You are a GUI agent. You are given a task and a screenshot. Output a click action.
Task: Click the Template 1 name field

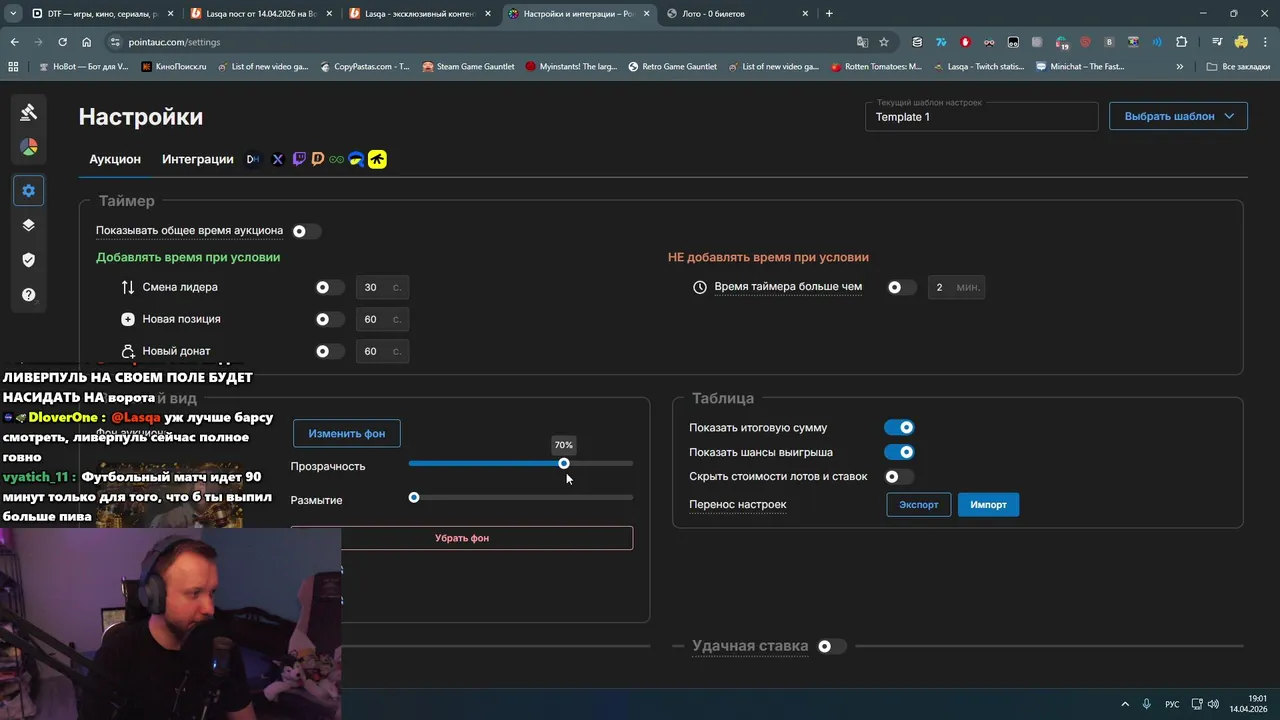point(981,116)
